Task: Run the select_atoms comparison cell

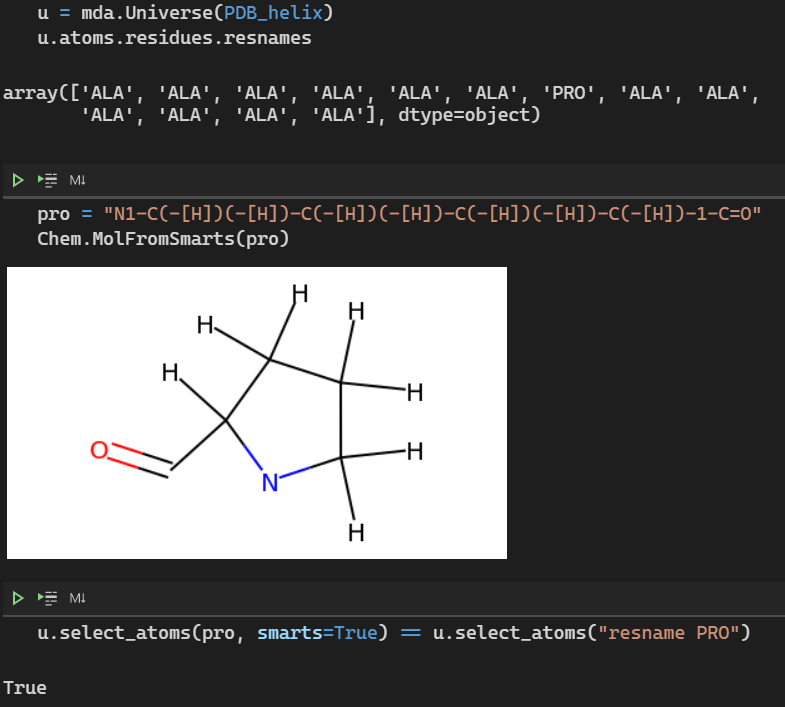Action: click(x=18, y=598)
